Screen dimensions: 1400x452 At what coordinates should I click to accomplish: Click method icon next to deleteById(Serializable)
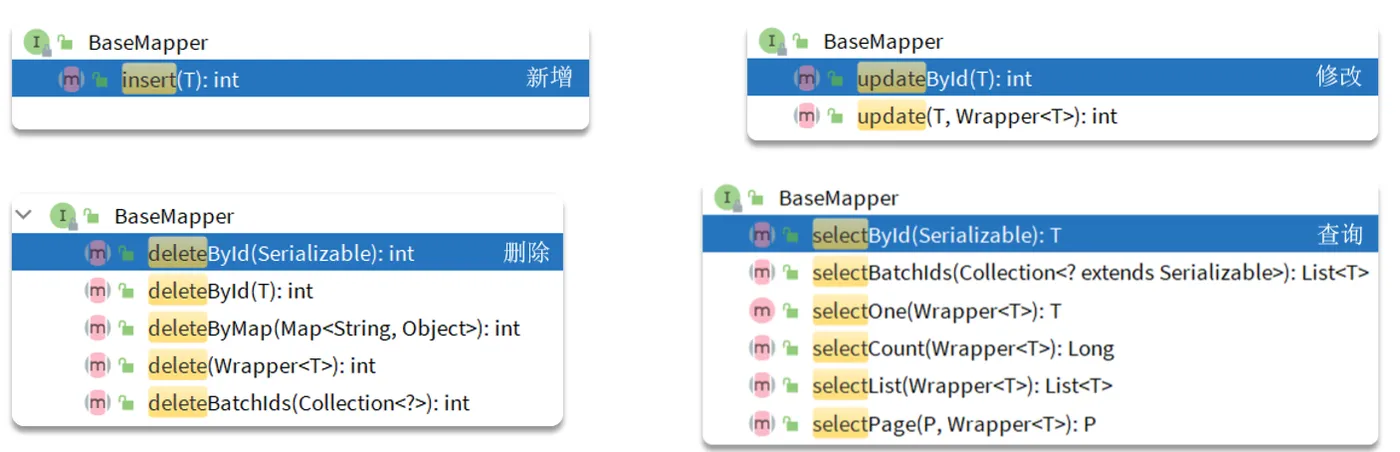pyautogui.click(x=97, y=253)
